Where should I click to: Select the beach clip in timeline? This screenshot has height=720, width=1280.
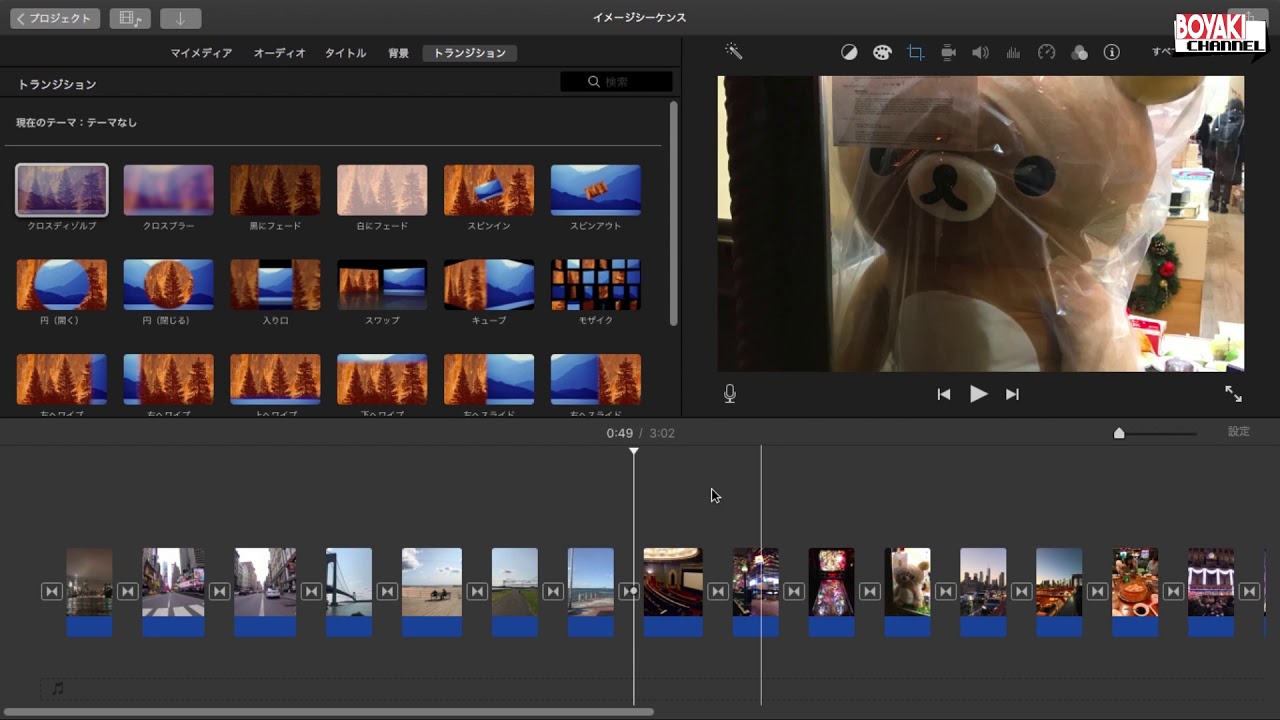click(432, 591)
